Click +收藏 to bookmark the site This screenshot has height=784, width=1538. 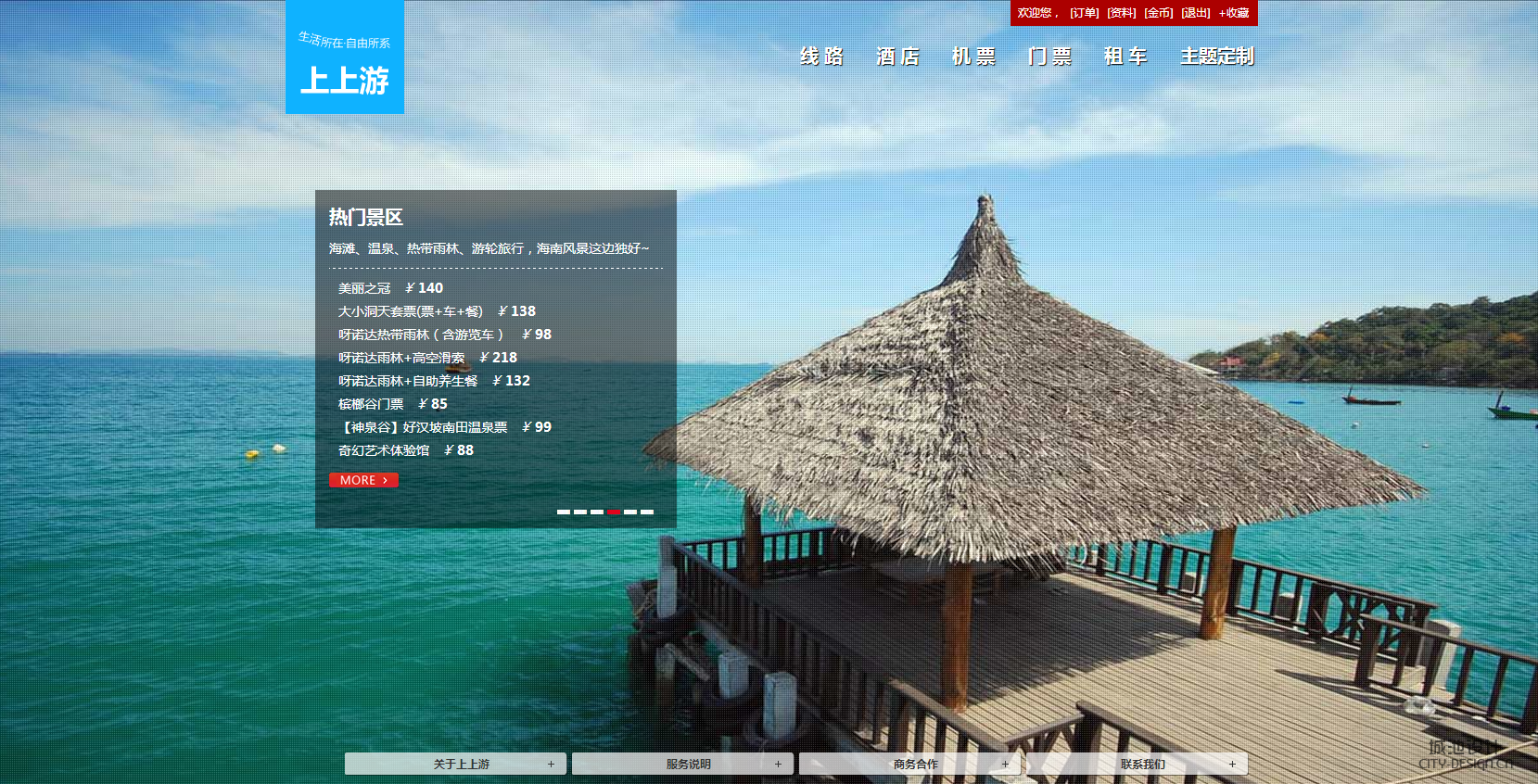[x=1234, y=13]
